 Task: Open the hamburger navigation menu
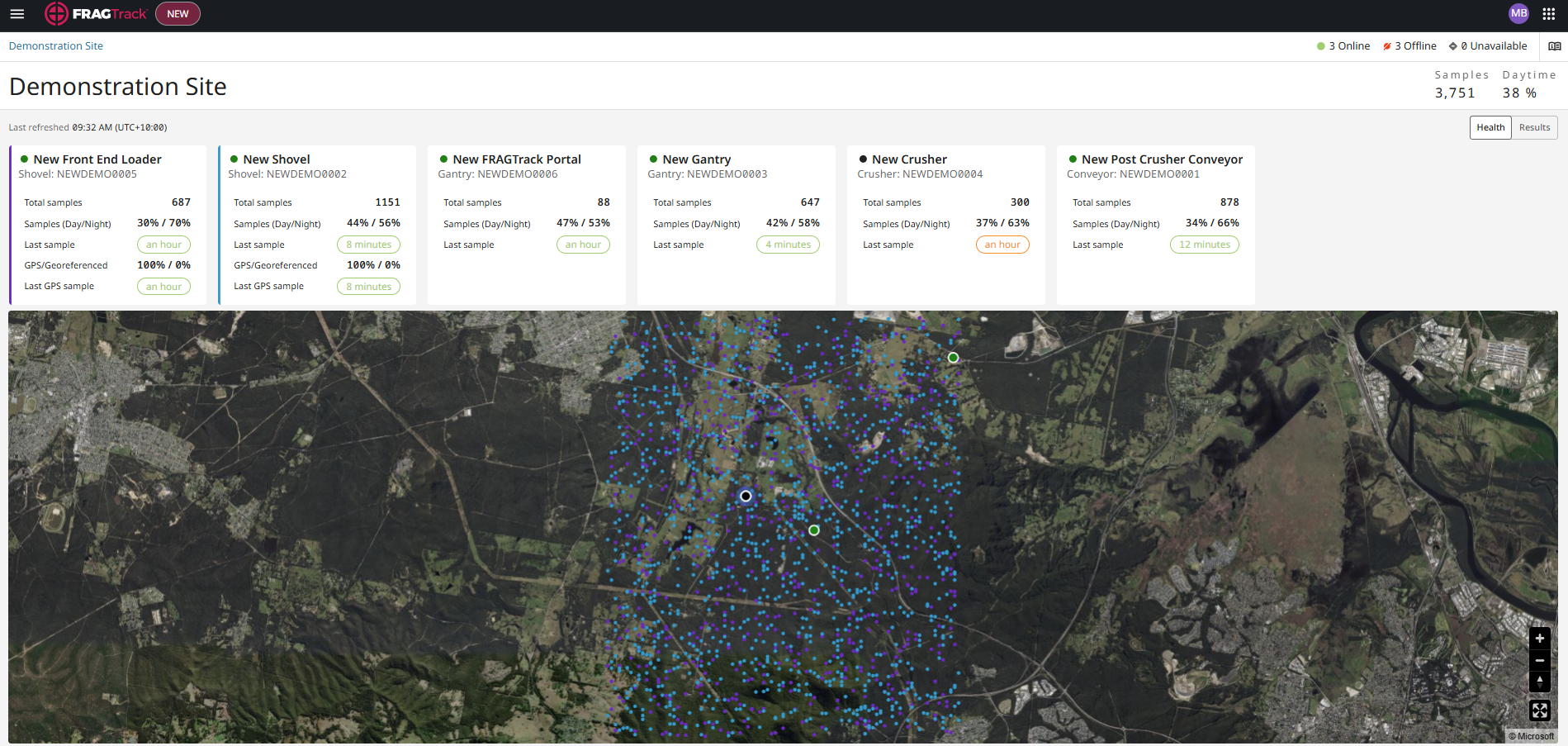17,14
